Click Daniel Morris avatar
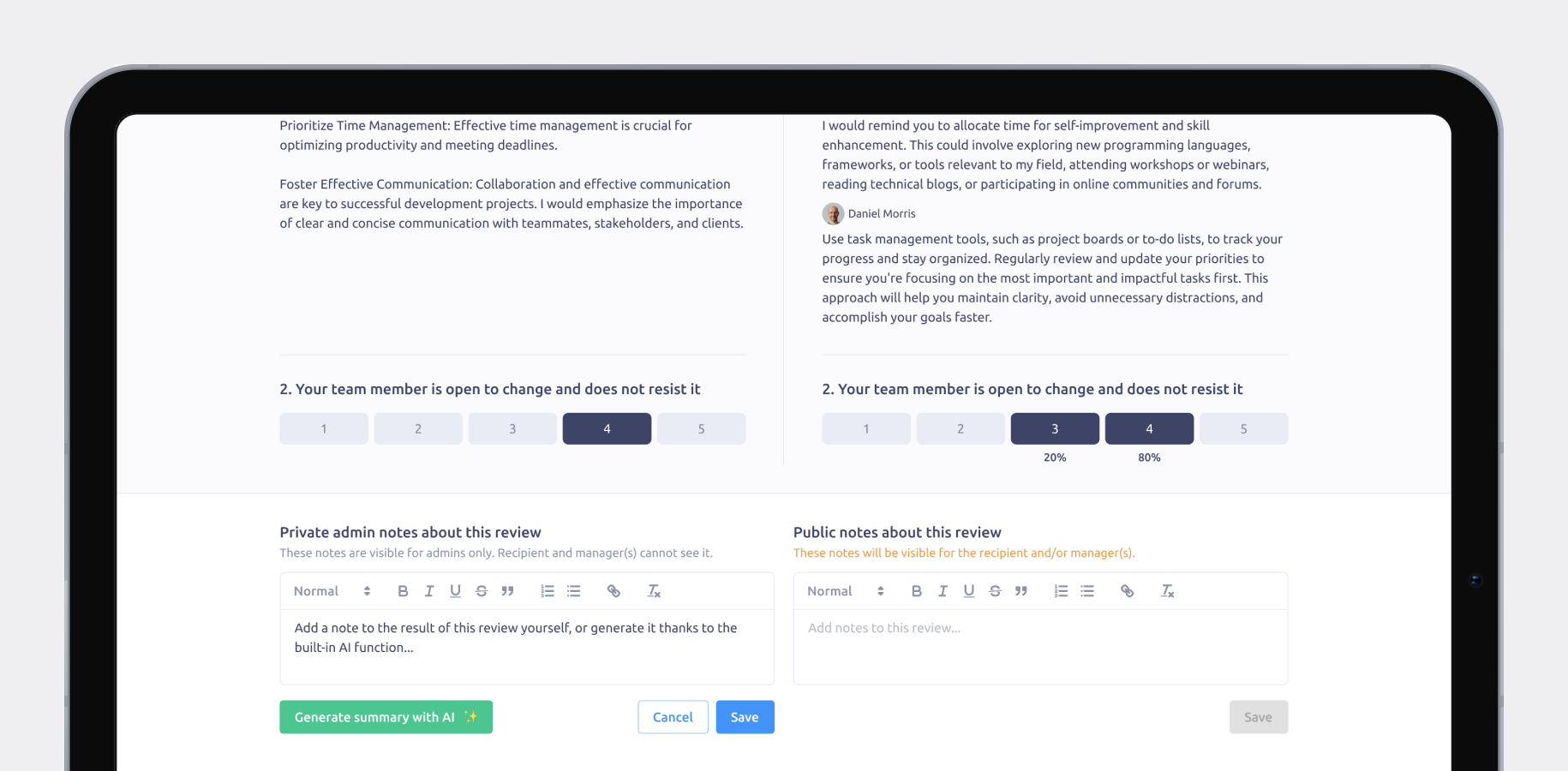Image resolution: width=1568 pixels, height=771 pixels. tap(833, 213)
